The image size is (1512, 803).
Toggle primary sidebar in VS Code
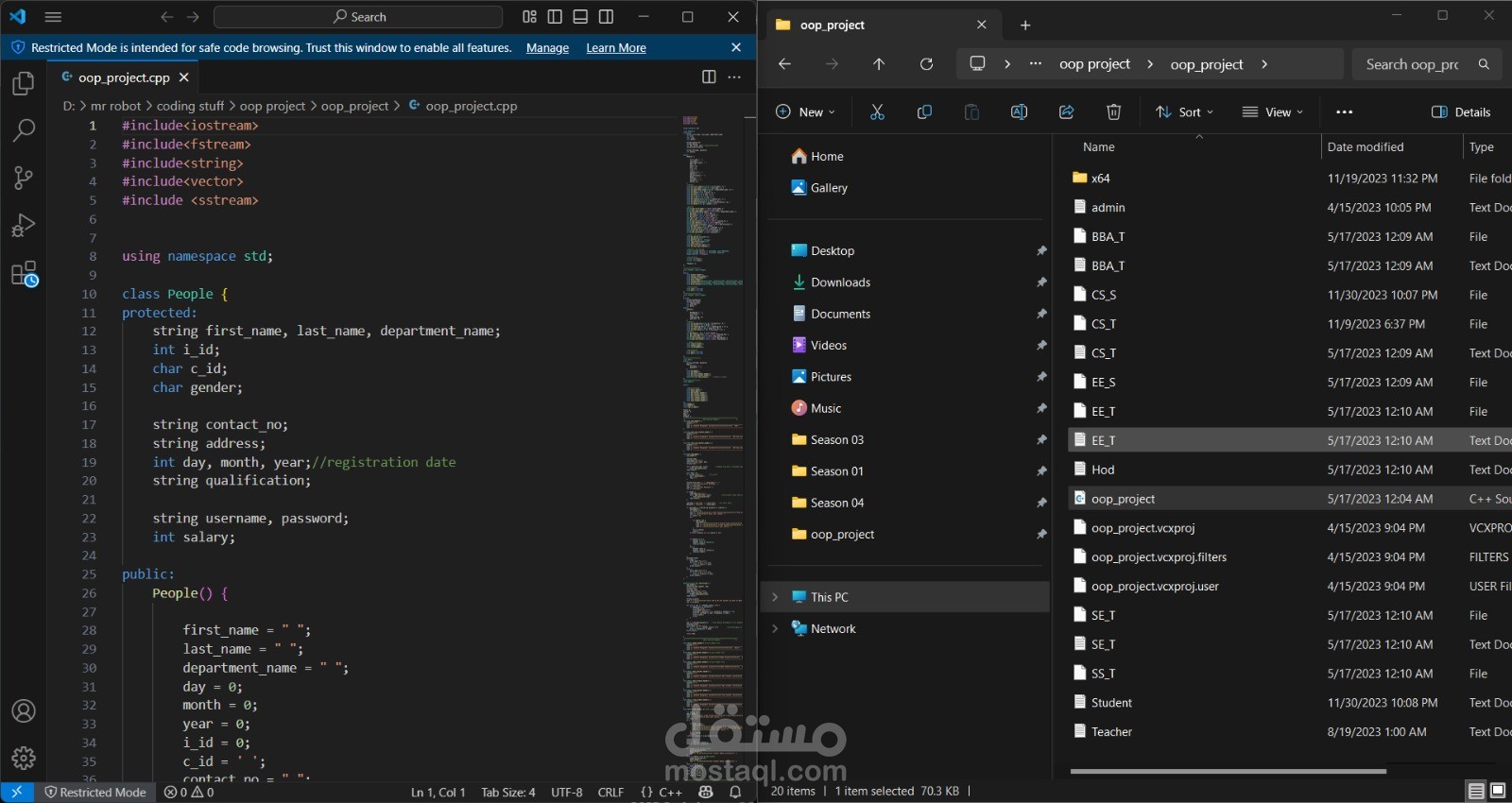pyautogui.click(x=555, y=17)
